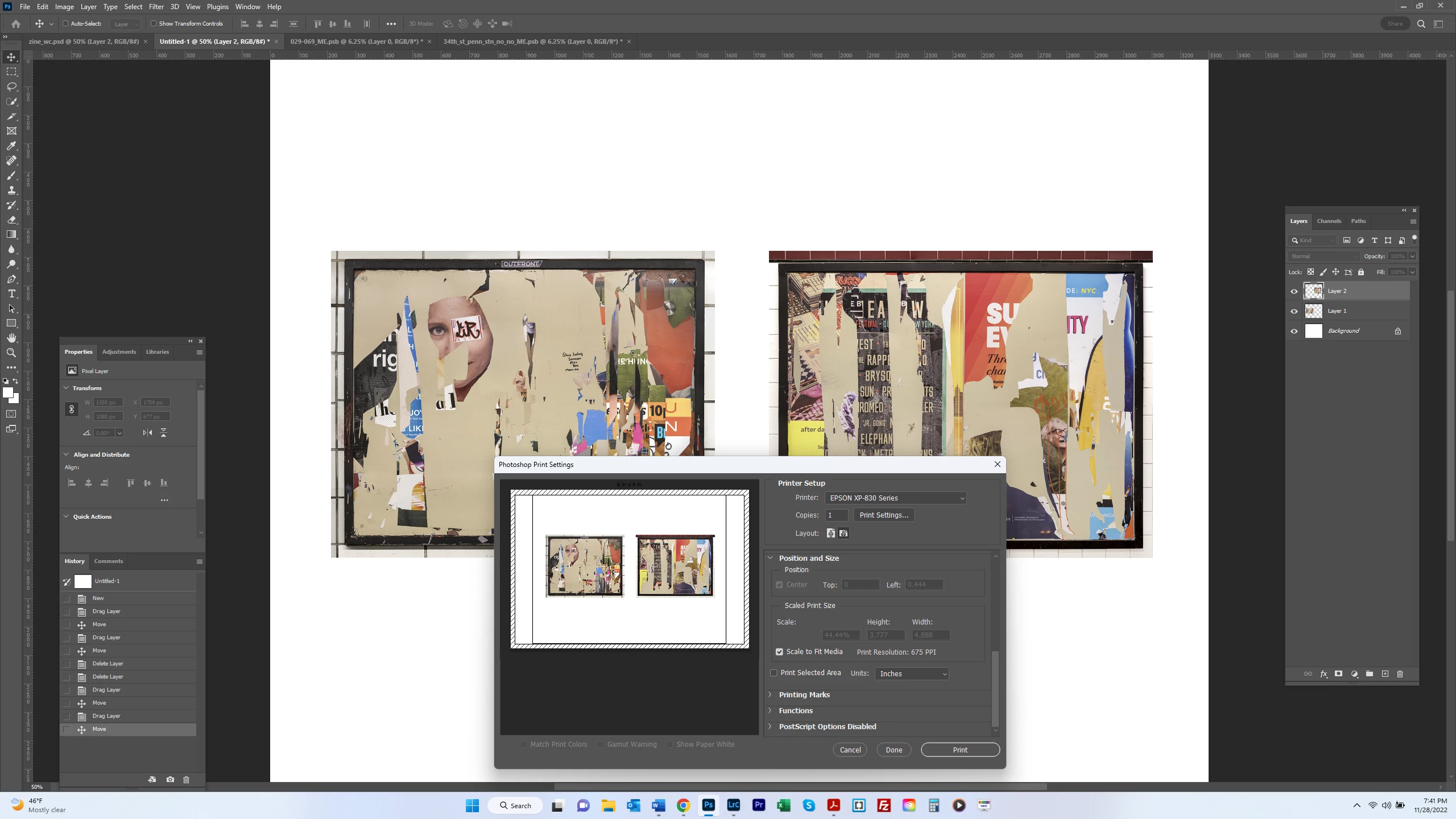Switch to the Channels tab
Viewport: 1456px width, 819px height.
click(x=1329, y=221)
